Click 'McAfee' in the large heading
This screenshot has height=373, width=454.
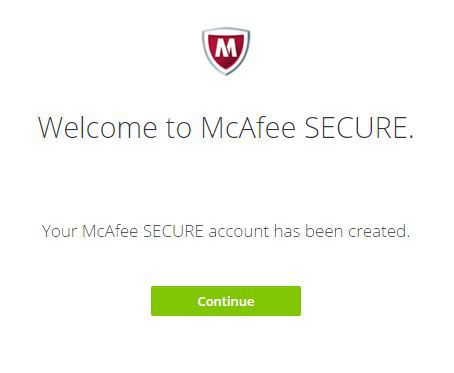point(248,127)
